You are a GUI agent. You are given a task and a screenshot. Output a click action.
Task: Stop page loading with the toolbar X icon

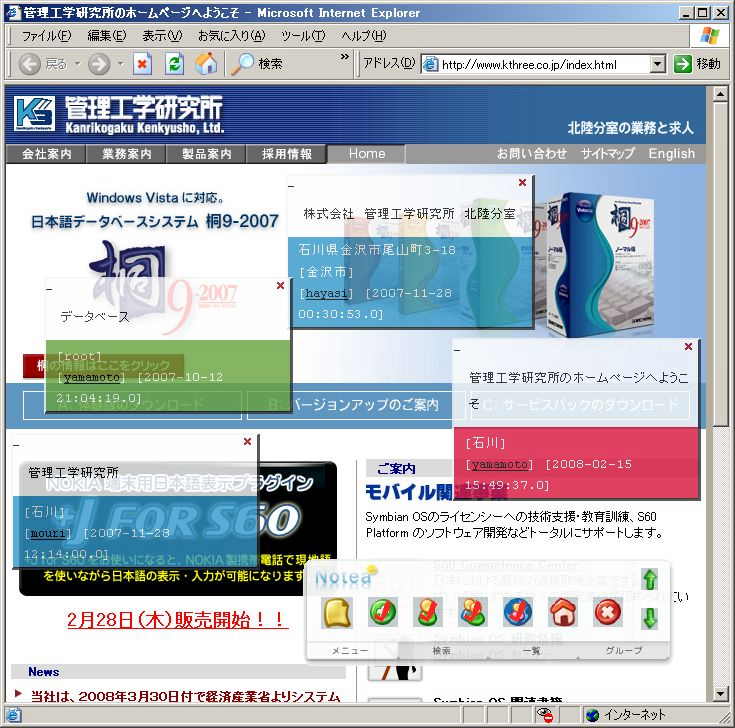point(142,64)
